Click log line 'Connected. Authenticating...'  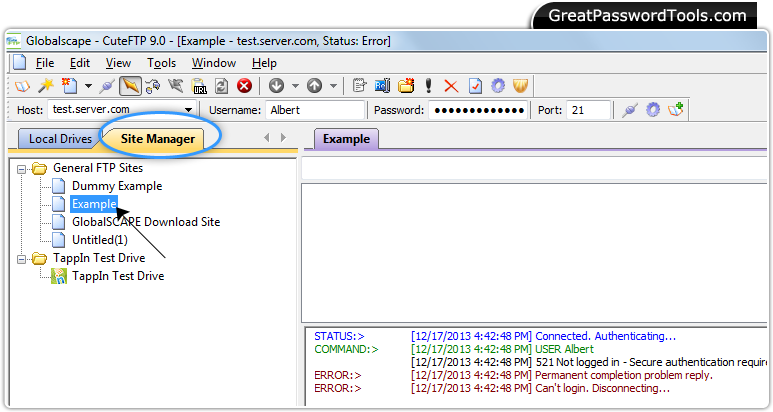(605, 336)
